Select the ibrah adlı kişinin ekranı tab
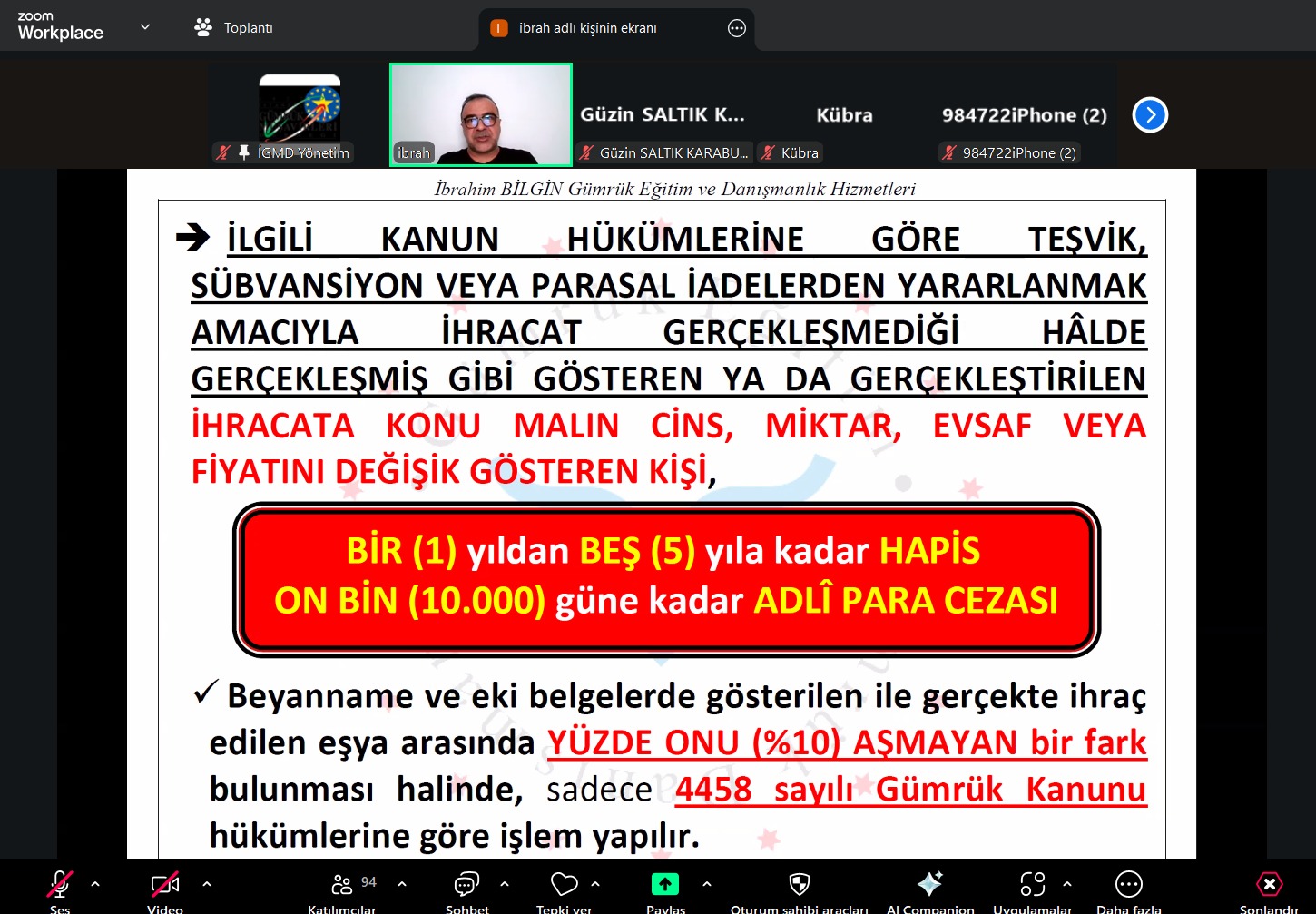 [x=587, y=28]
